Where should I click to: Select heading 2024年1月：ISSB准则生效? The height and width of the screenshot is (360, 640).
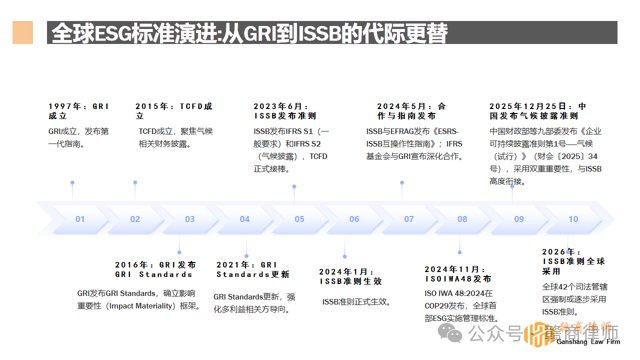[x=350, y=276]
